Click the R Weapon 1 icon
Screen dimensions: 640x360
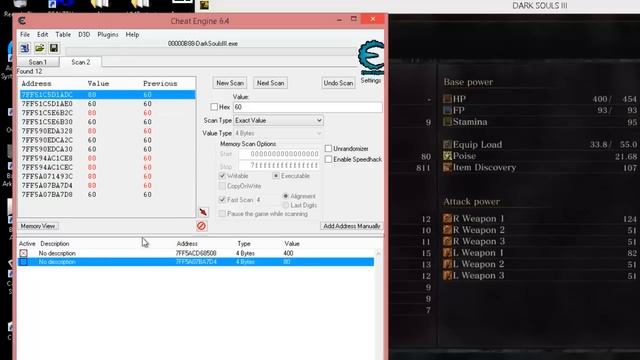click(447, 218)
